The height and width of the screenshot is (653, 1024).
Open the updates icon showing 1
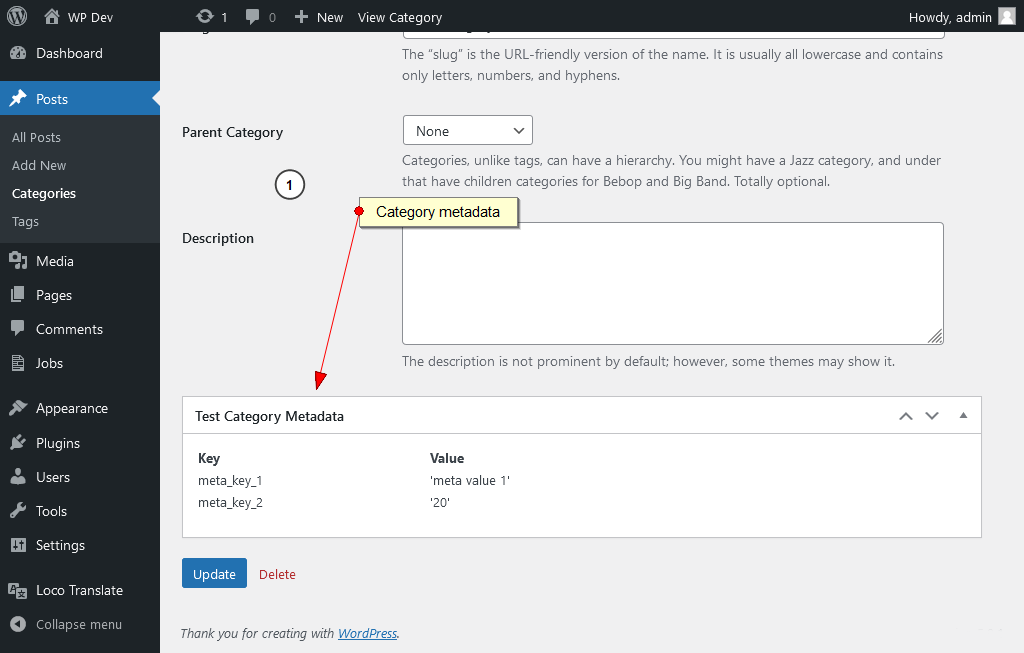point(204,16)
